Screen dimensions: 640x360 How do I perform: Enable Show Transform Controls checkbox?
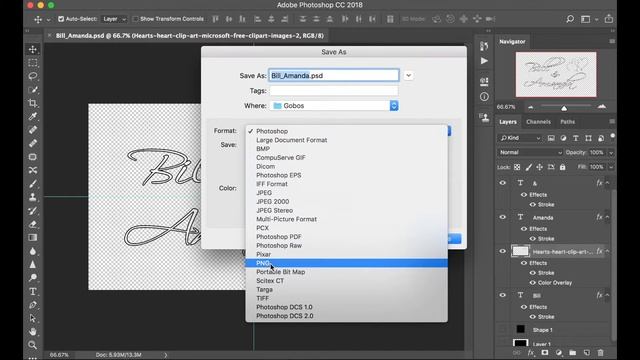[x=135, y=19]
